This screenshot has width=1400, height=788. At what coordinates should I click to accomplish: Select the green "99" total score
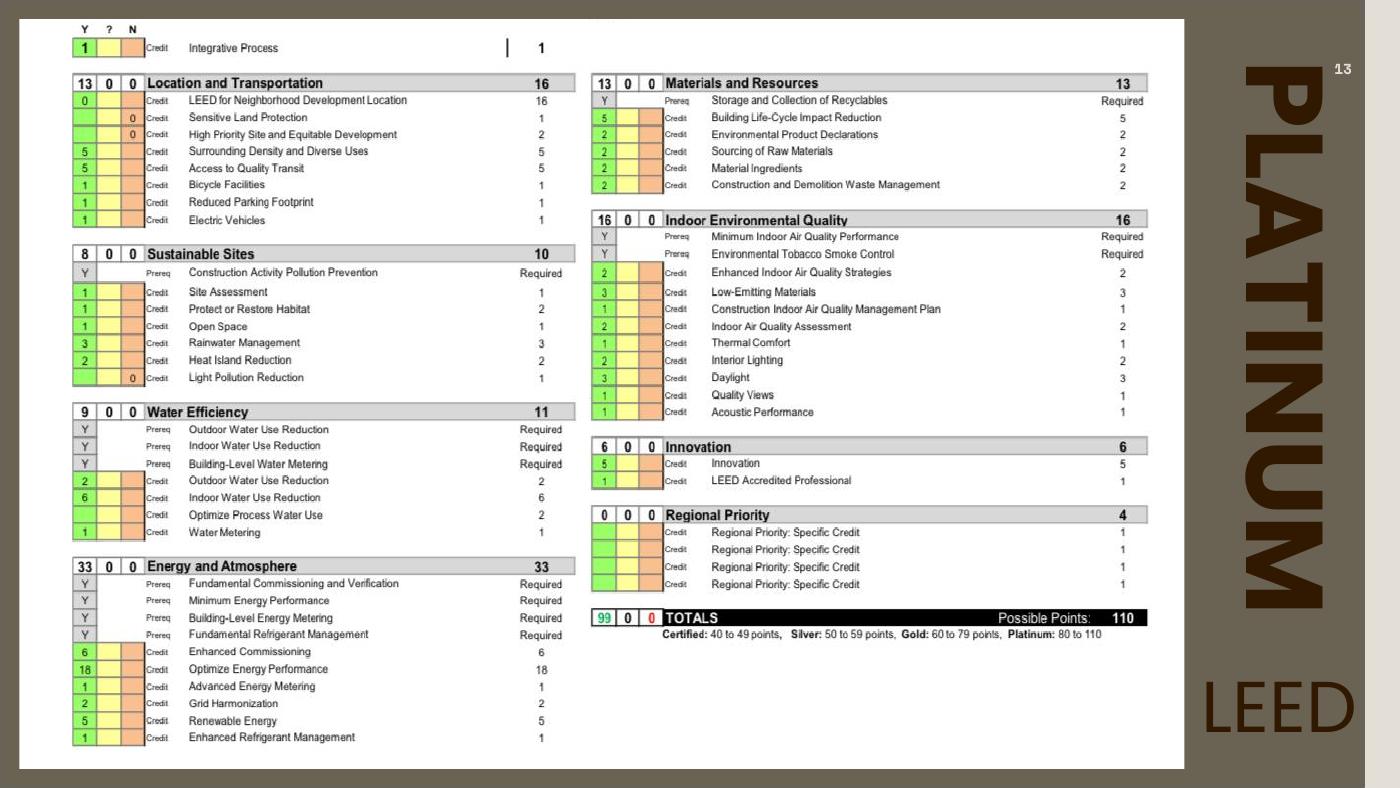(x=604, y=619)
